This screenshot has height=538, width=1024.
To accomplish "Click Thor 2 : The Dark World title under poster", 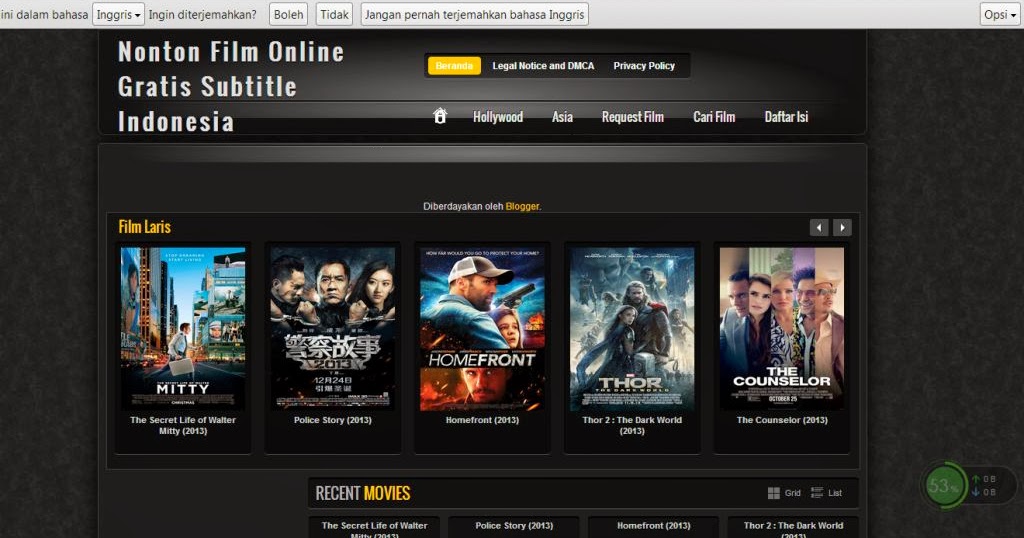I will [x=632, y=425].
